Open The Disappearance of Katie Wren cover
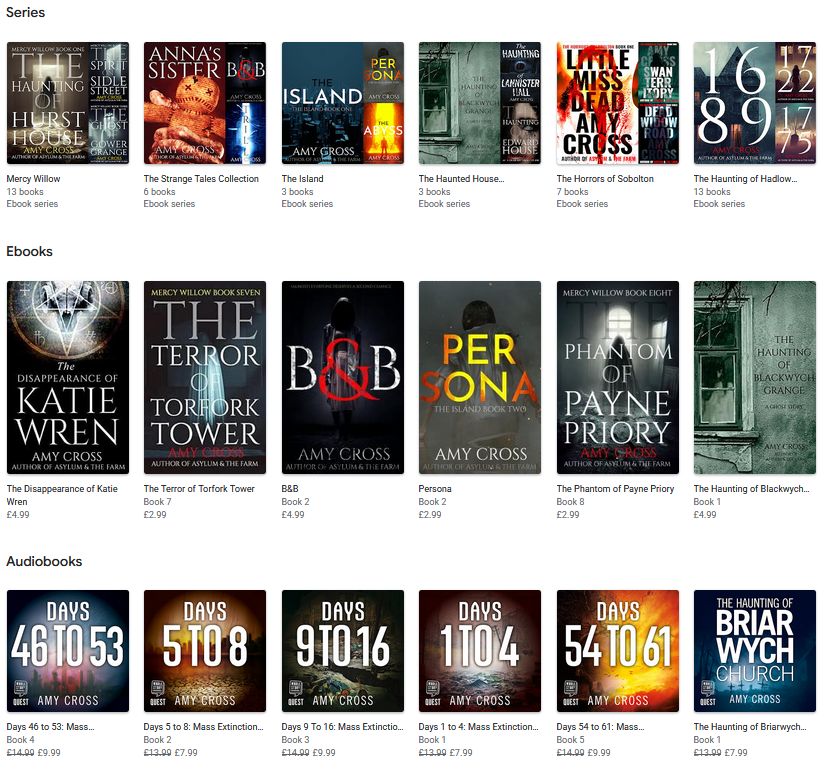The width and height of the screenshot is (821, 762). (x=68, y=378)
